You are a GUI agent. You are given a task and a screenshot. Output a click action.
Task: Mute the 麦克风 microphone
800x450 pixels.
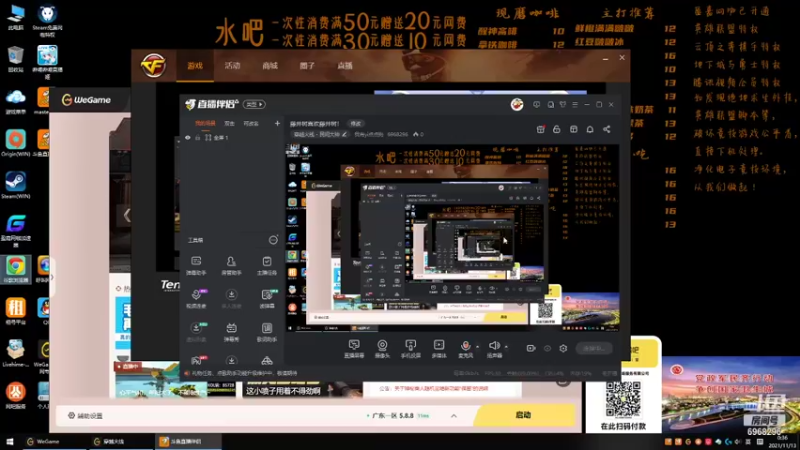coord(465,349)
